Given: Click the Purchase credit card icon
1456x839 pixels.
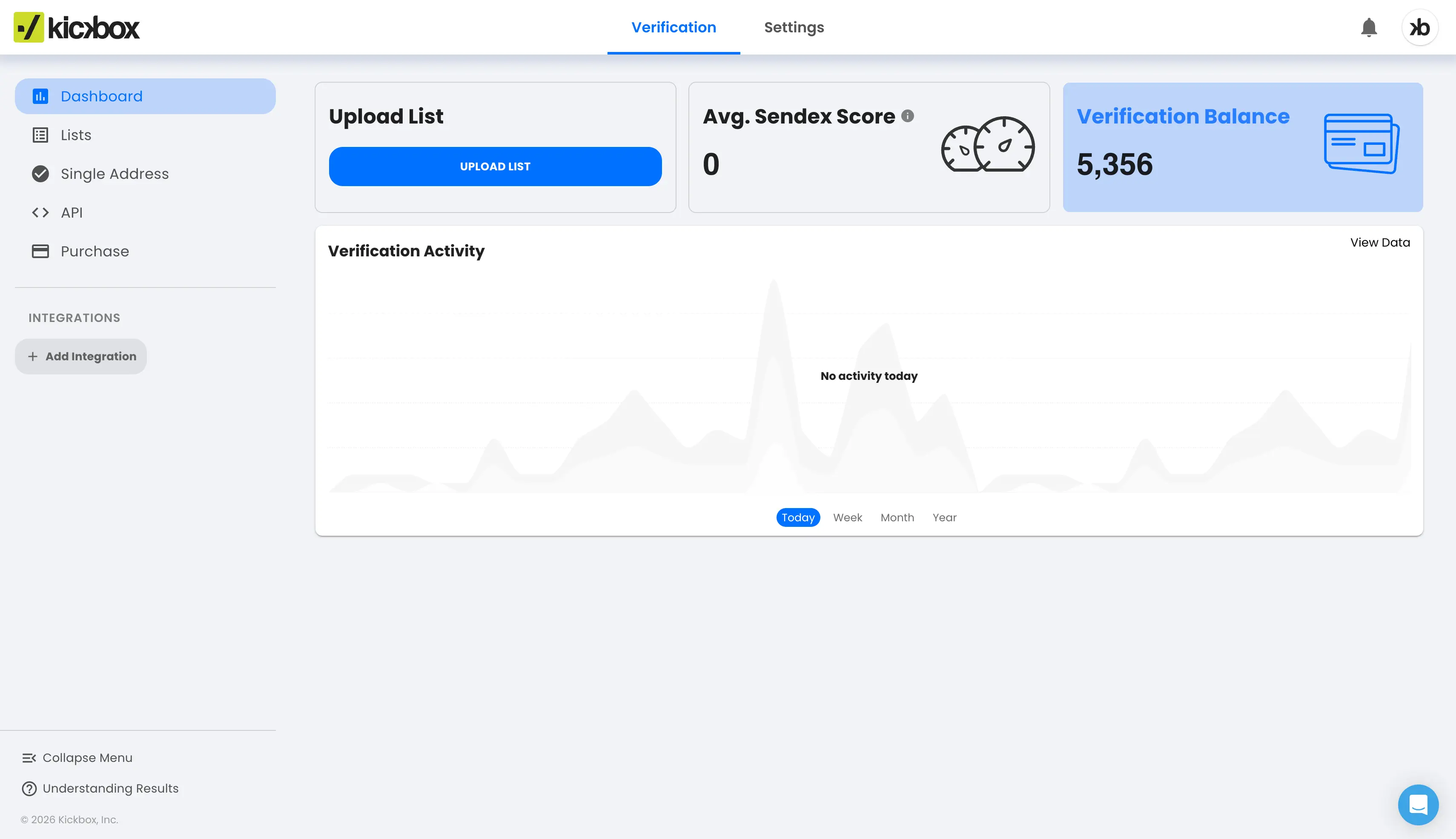Looking at the screenshot, I should click(40, 251).
